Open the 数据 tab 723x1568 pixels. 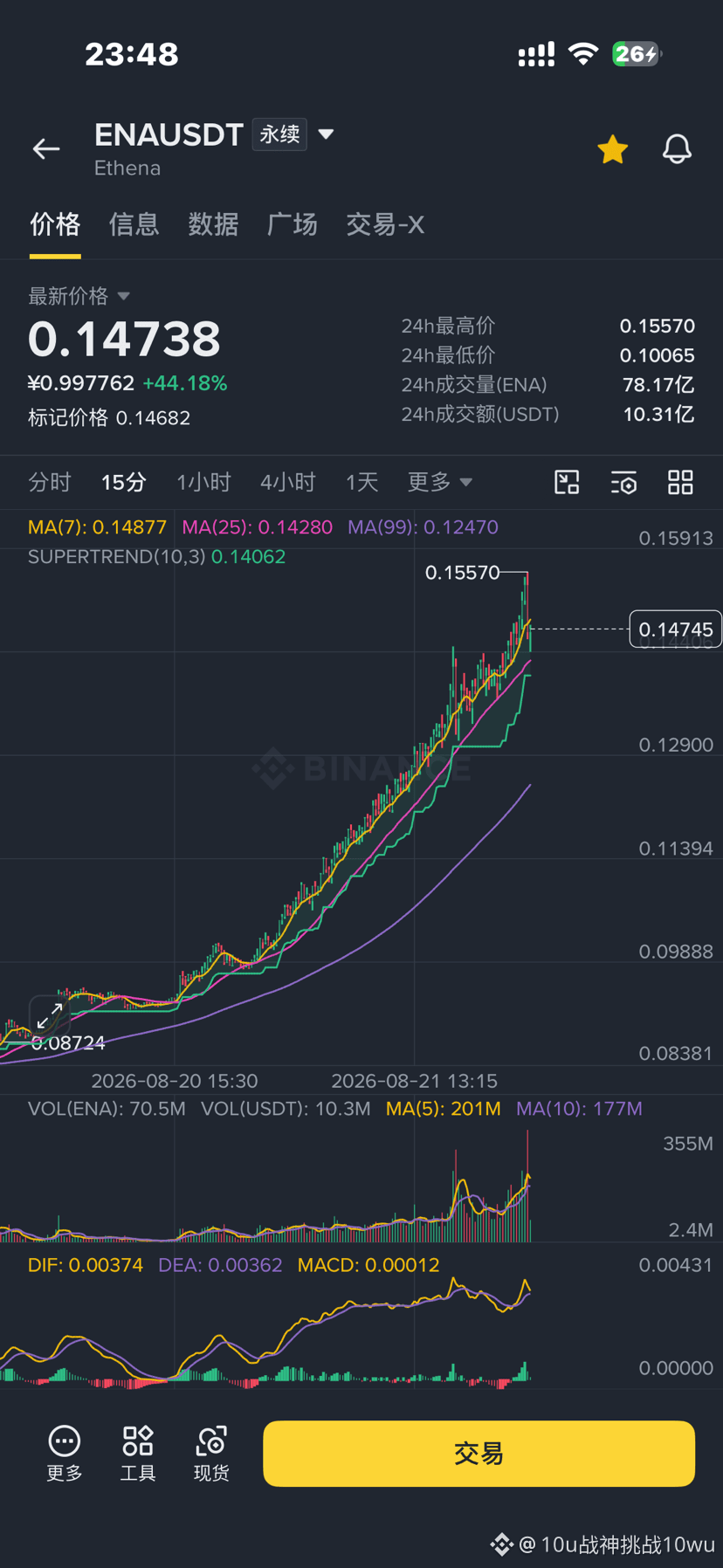click(213, 224)
